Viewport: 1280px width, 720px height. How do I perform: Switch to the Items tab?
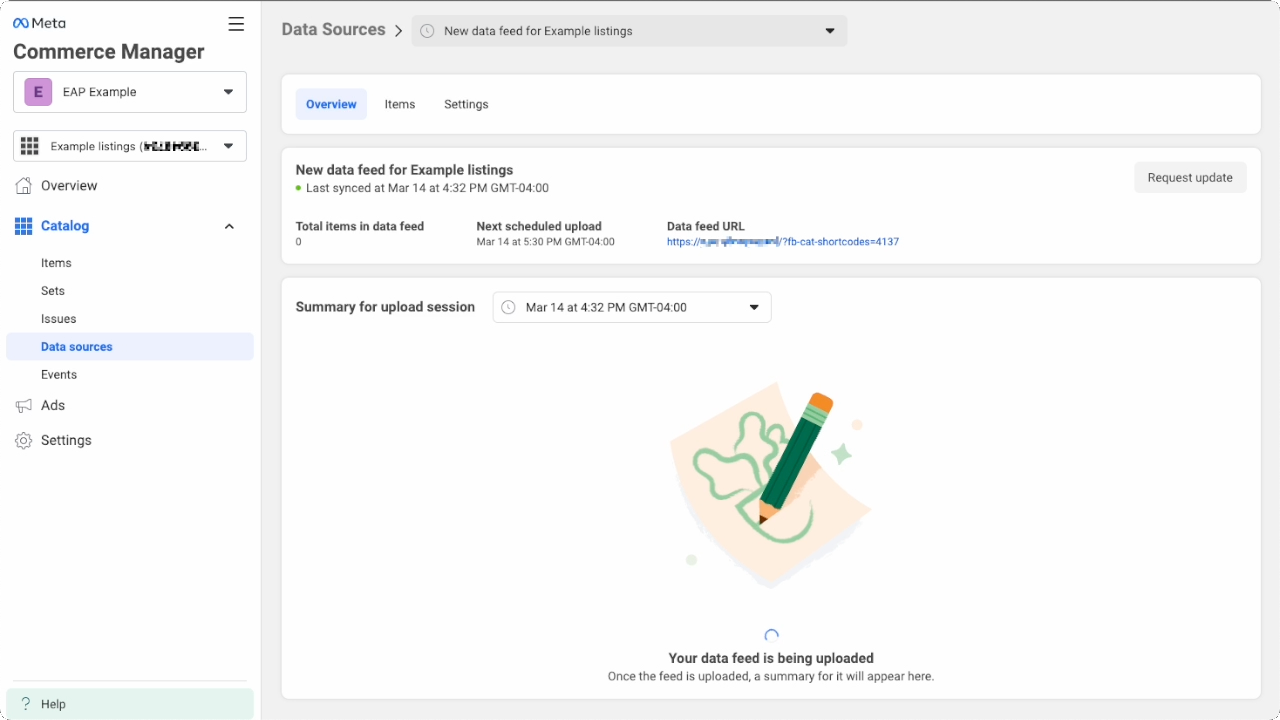pyautogui.click(x=400, y=104)
